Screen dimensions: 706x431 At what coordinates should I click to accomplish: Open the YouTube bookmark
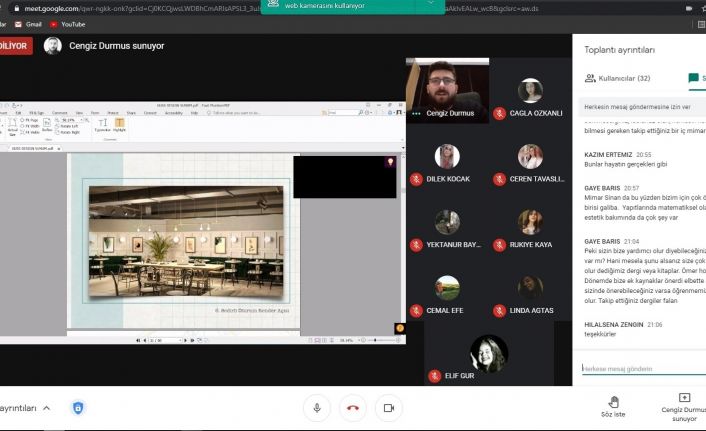click(x=66, y=23)
